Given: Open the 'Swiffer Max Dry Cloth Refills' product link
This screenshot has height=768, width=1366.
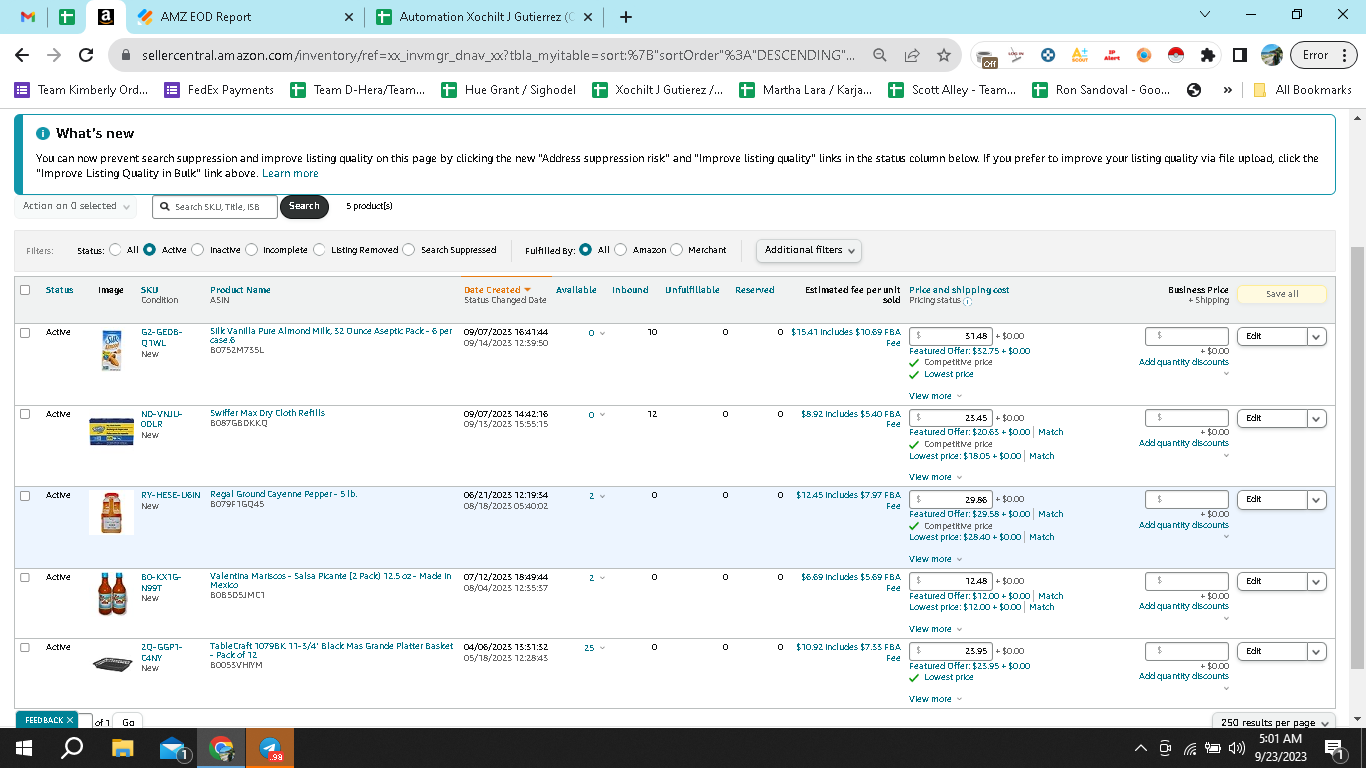Looking at the screenshot, I should [267, 413].
